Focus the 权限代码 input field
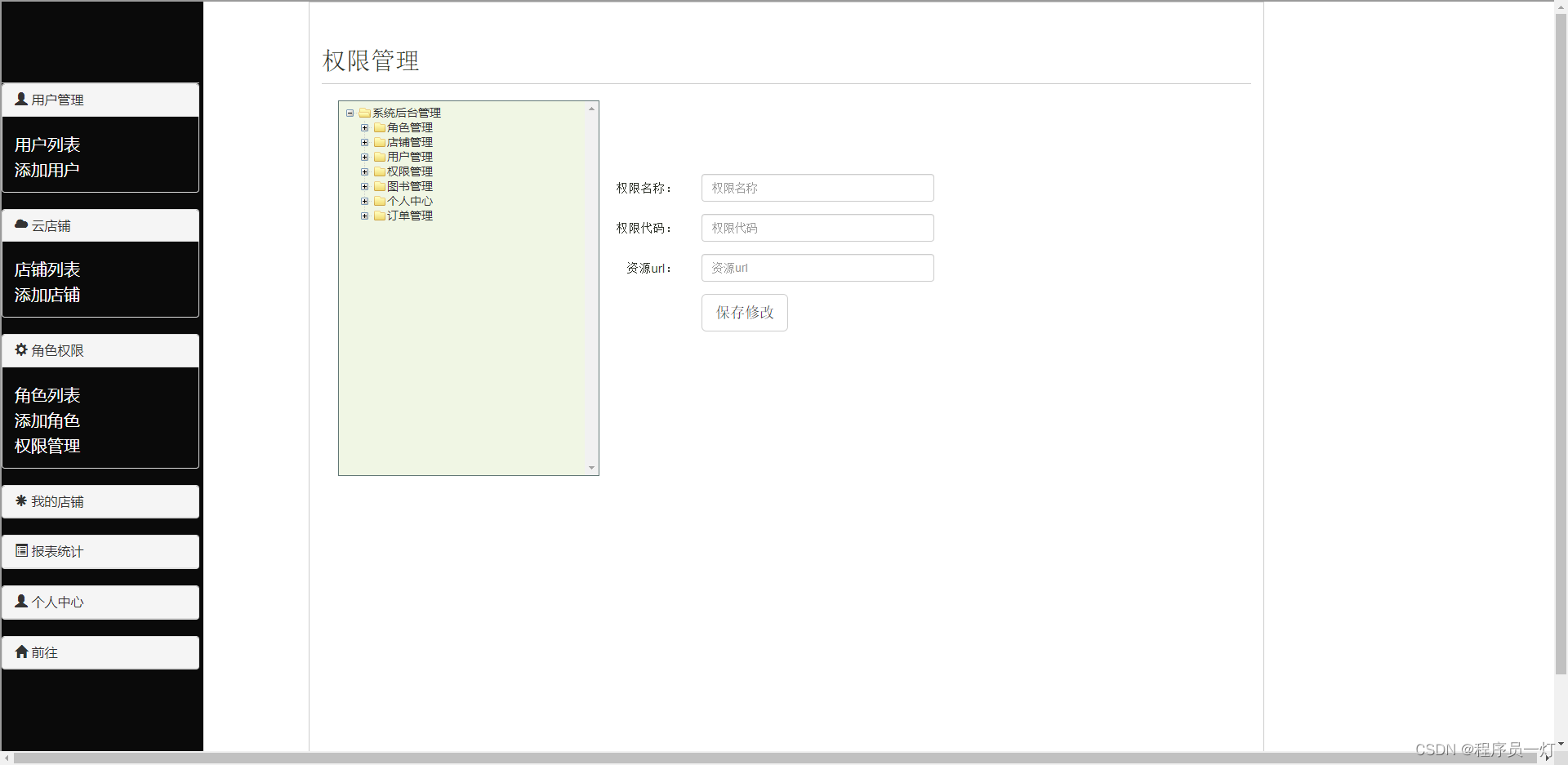Image resolution: width=1568 pixels, height=765 pixels. click(x=817, y=228)
